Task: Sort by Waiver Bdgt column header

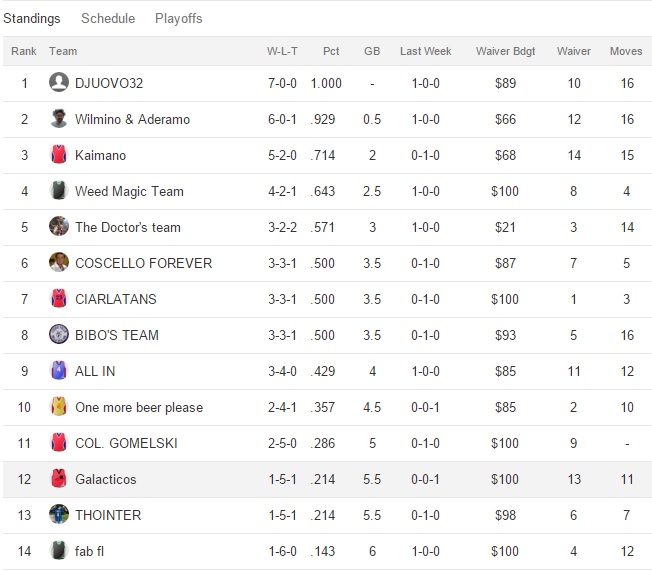Action: [506, 51]
